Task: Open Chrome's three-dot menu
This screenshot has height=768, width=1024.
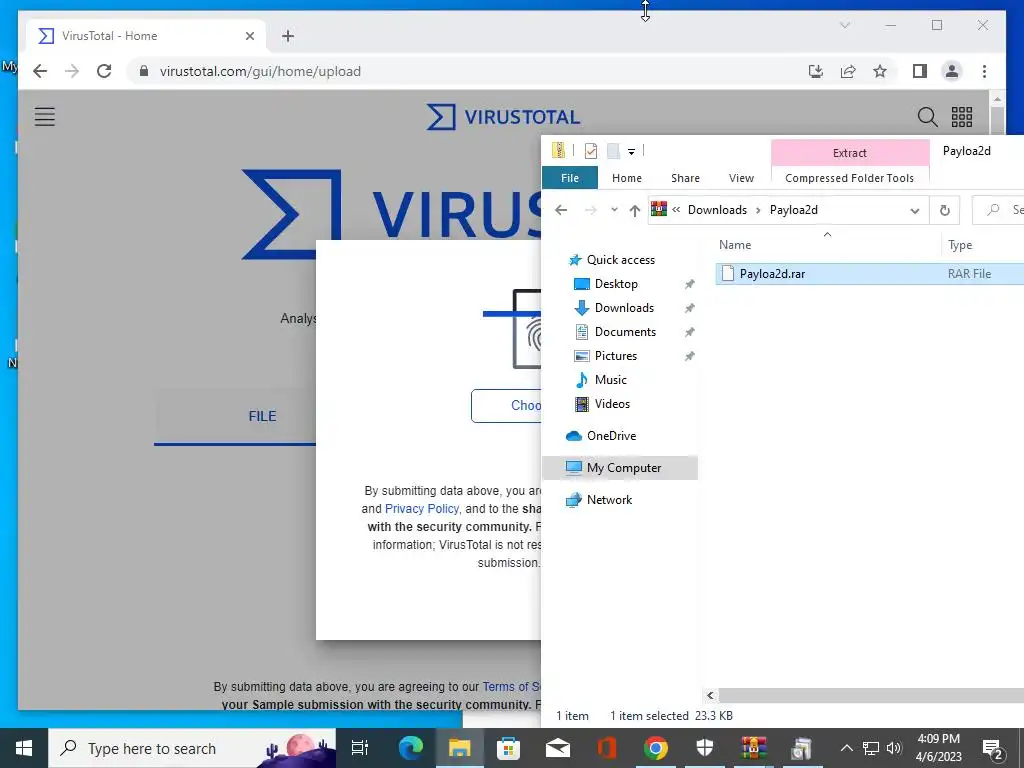Action: click(x=984, y=71)
